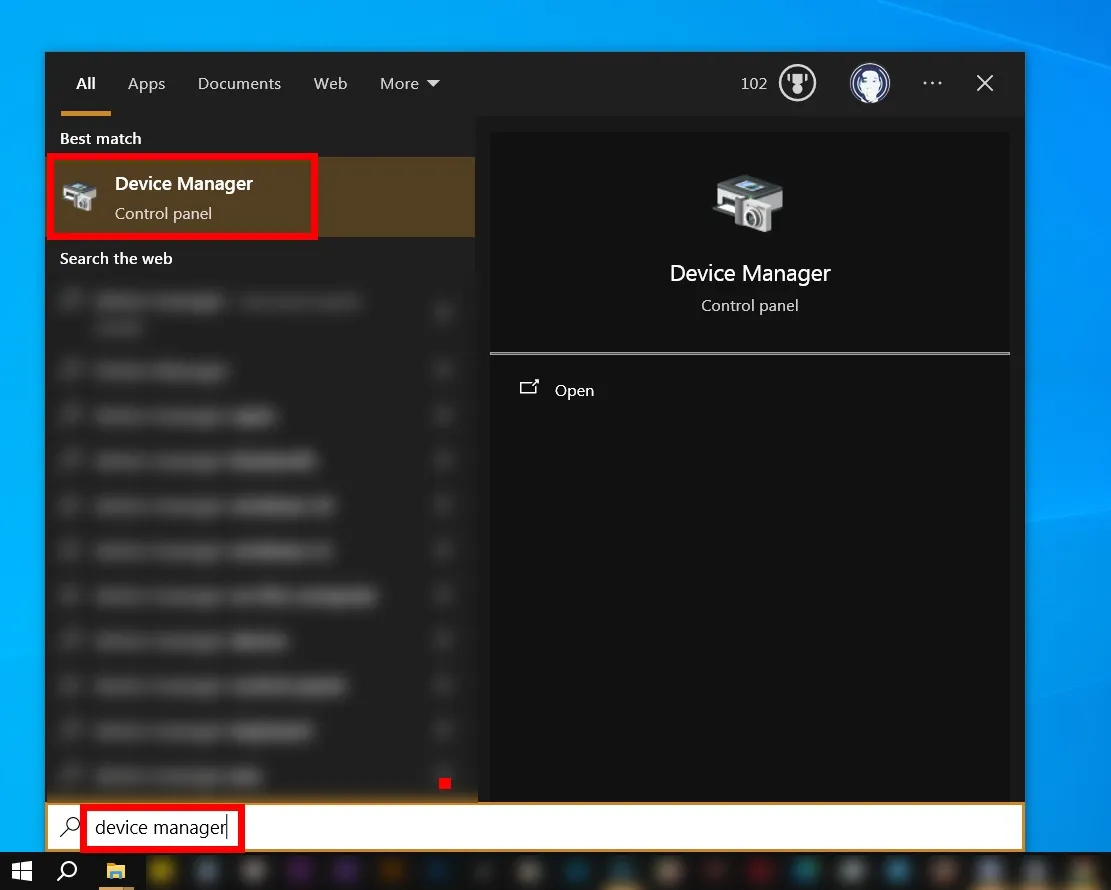Click the insert arrow on the first web suggestion
This screenshot has height=890, width=1111.
443,312
